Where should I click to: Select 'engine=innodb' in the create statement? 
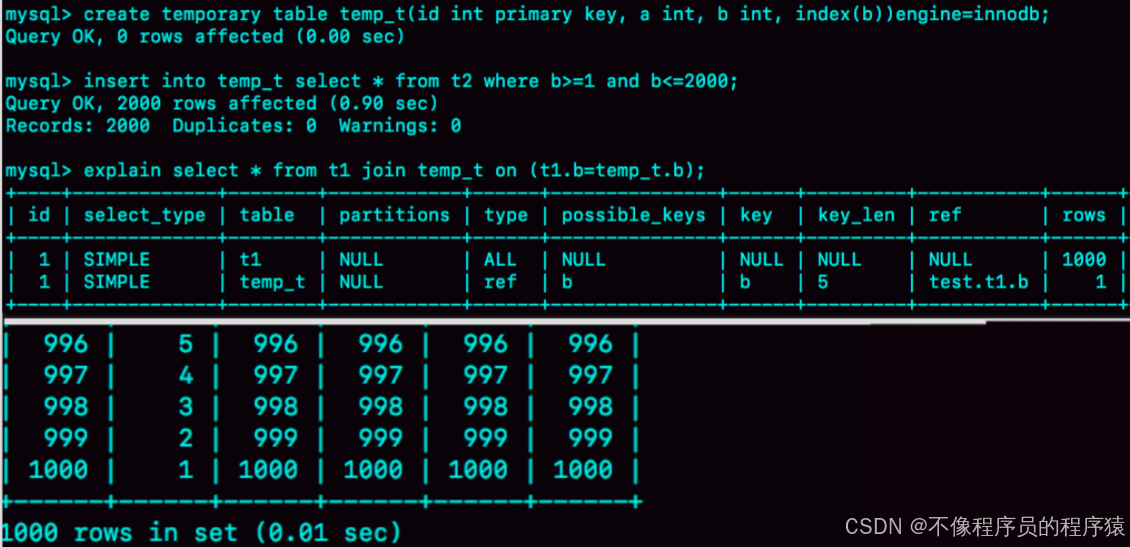(972, 14)
